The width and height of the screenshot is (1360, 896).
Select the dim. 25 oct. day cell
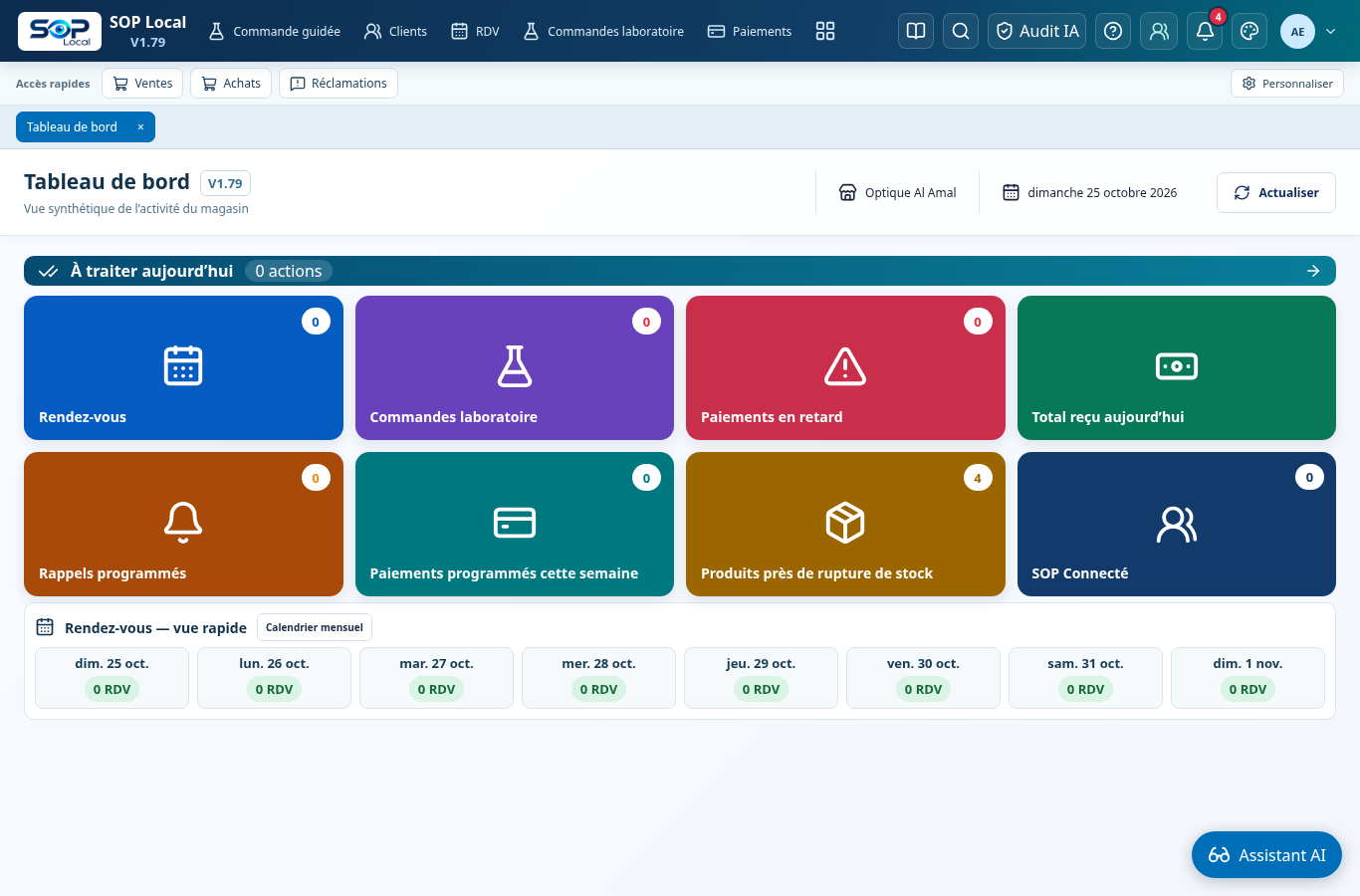click(112, 678)
